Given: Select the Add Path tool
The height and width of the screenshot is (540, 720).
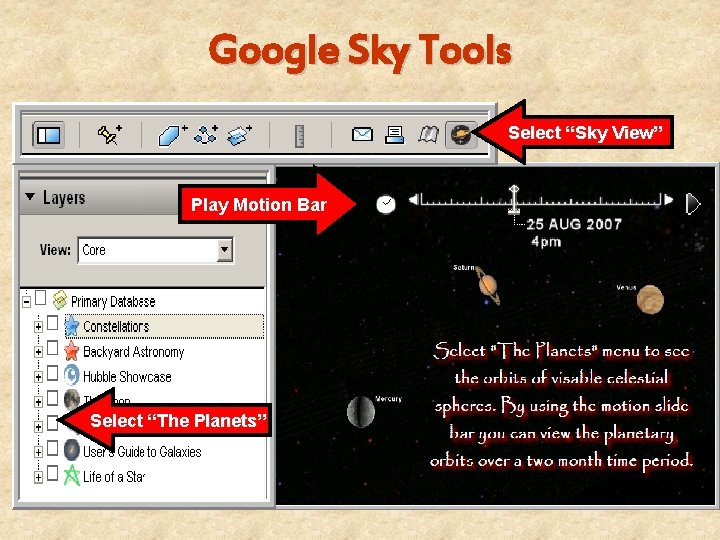Looking at the screenshot, I should point(206,135).
